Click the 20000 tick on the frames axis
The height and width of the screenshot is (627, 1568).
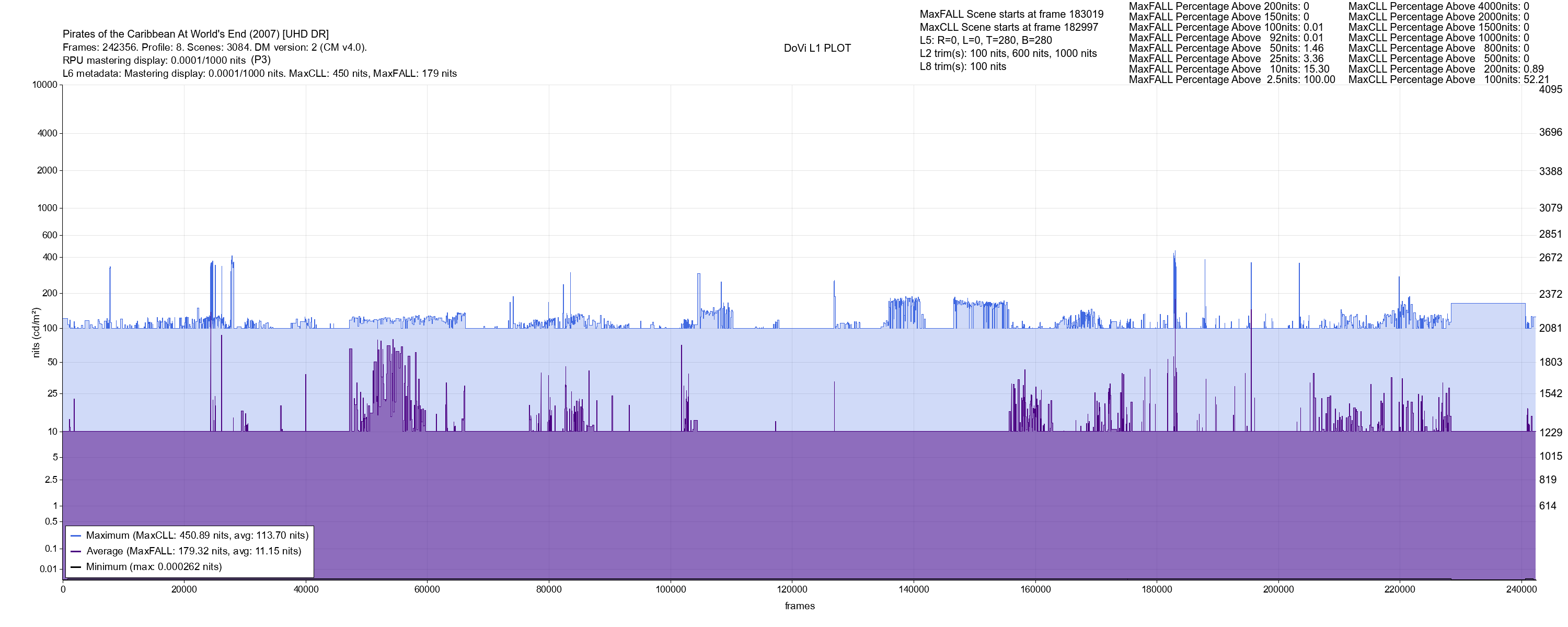coord(184,590)
